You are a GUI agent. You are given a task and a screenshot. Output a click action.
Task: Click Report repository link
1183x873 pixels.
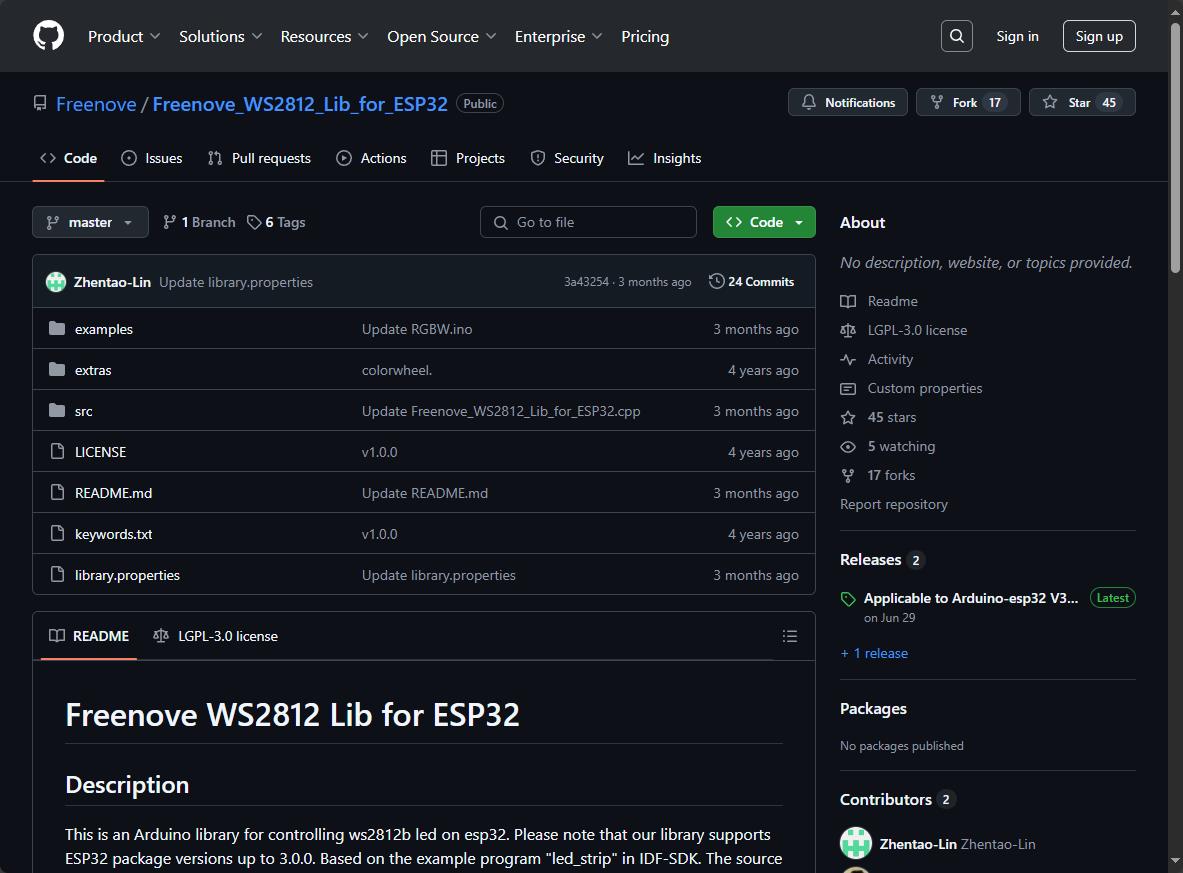(x=893, y=504)
